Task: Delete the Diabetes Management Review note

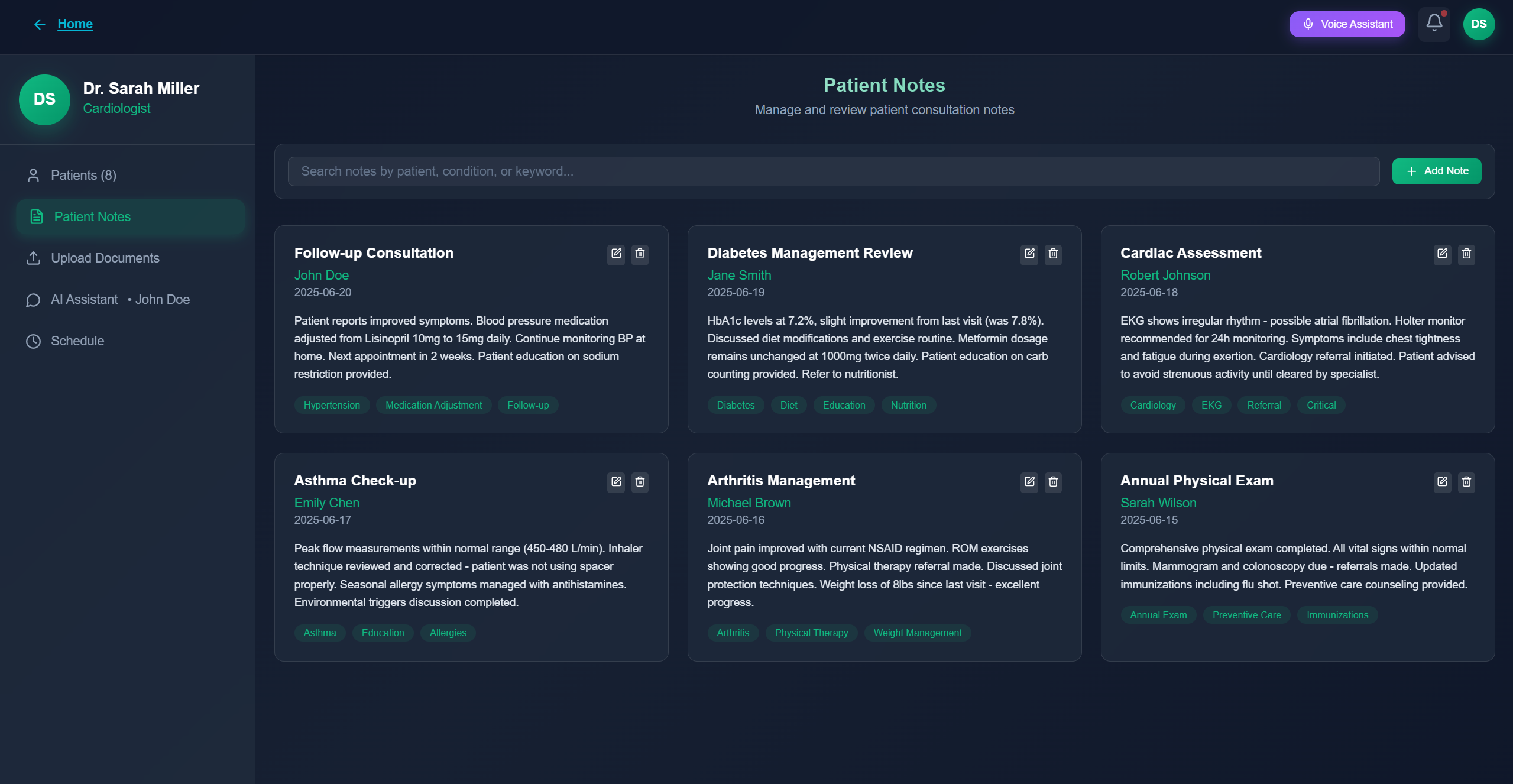Action: pos(1053,254)
